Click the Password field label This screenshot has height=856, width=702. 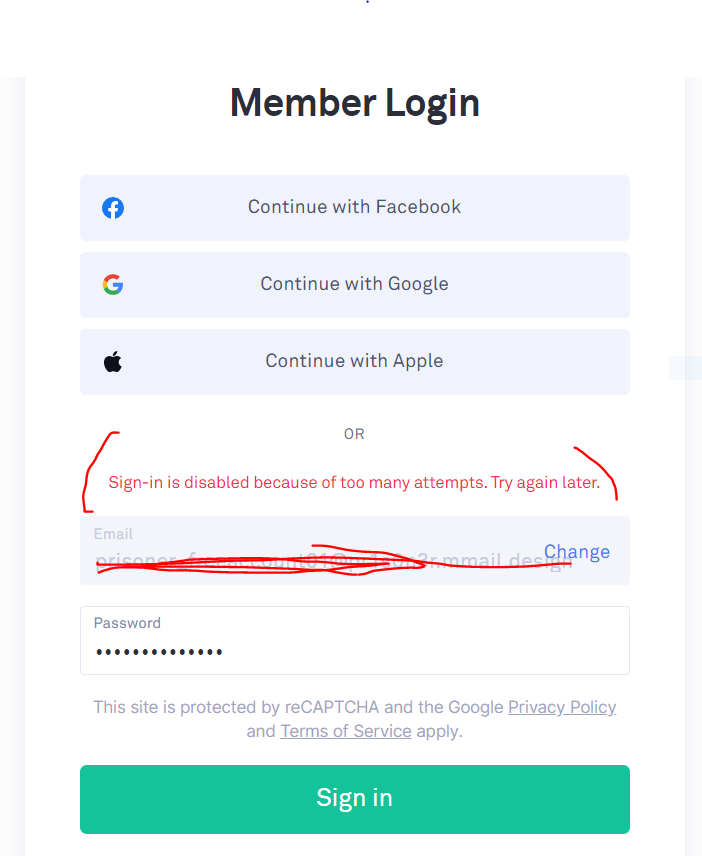(x=127, y=623)
